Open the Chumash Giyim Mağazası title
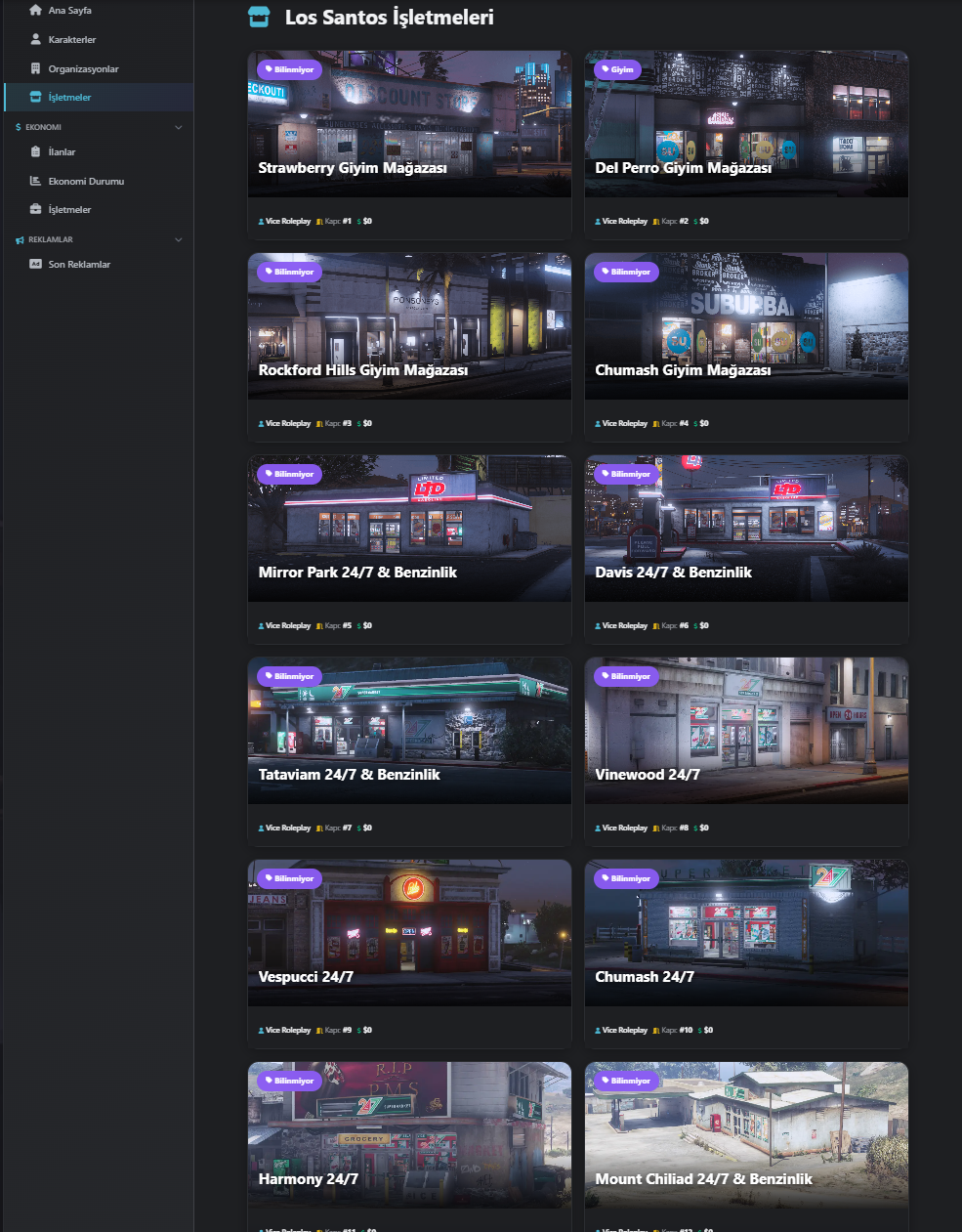The height and width of the screenshot is (1232, 962). (x=683, y=370)
